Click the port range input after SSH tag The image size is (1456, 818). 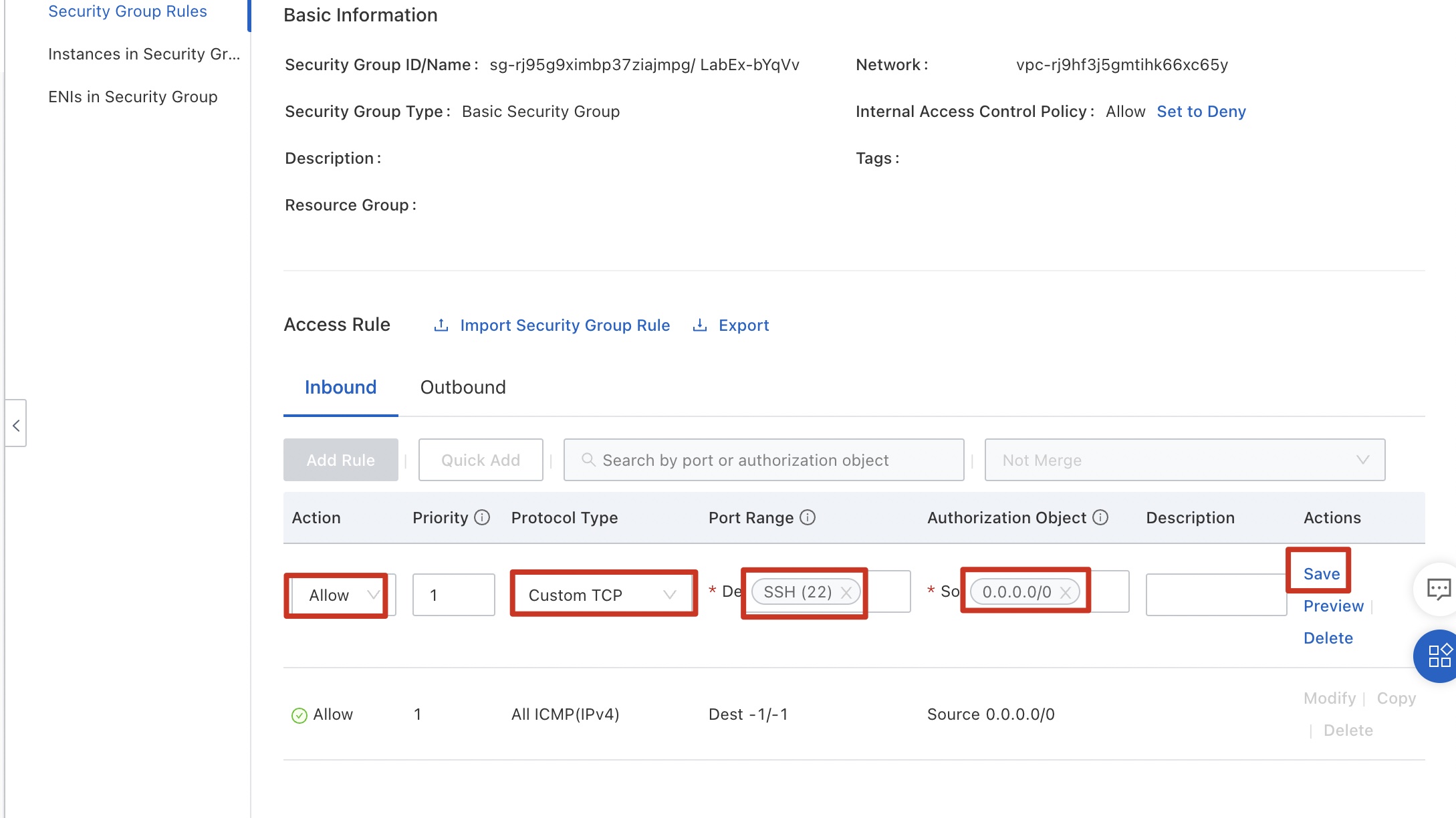pos(888,592)
